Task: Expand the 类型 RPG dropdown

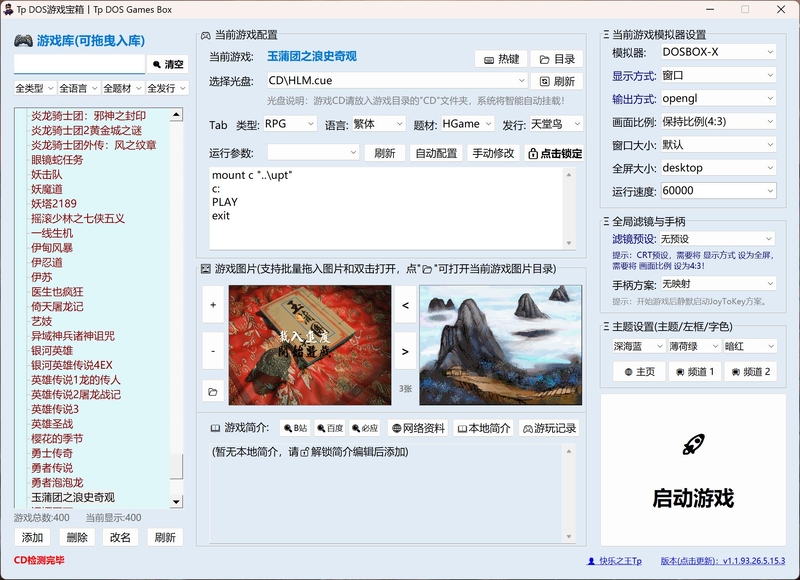Action: pos(290,124)
